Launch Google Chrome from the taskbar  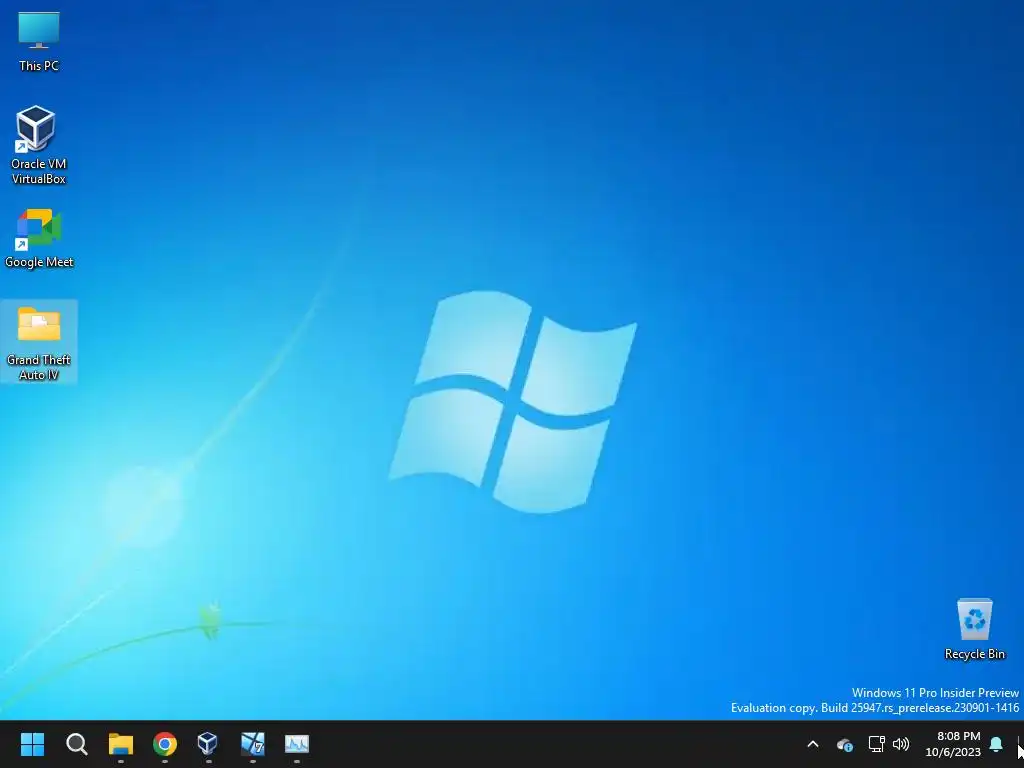point(165,744)
